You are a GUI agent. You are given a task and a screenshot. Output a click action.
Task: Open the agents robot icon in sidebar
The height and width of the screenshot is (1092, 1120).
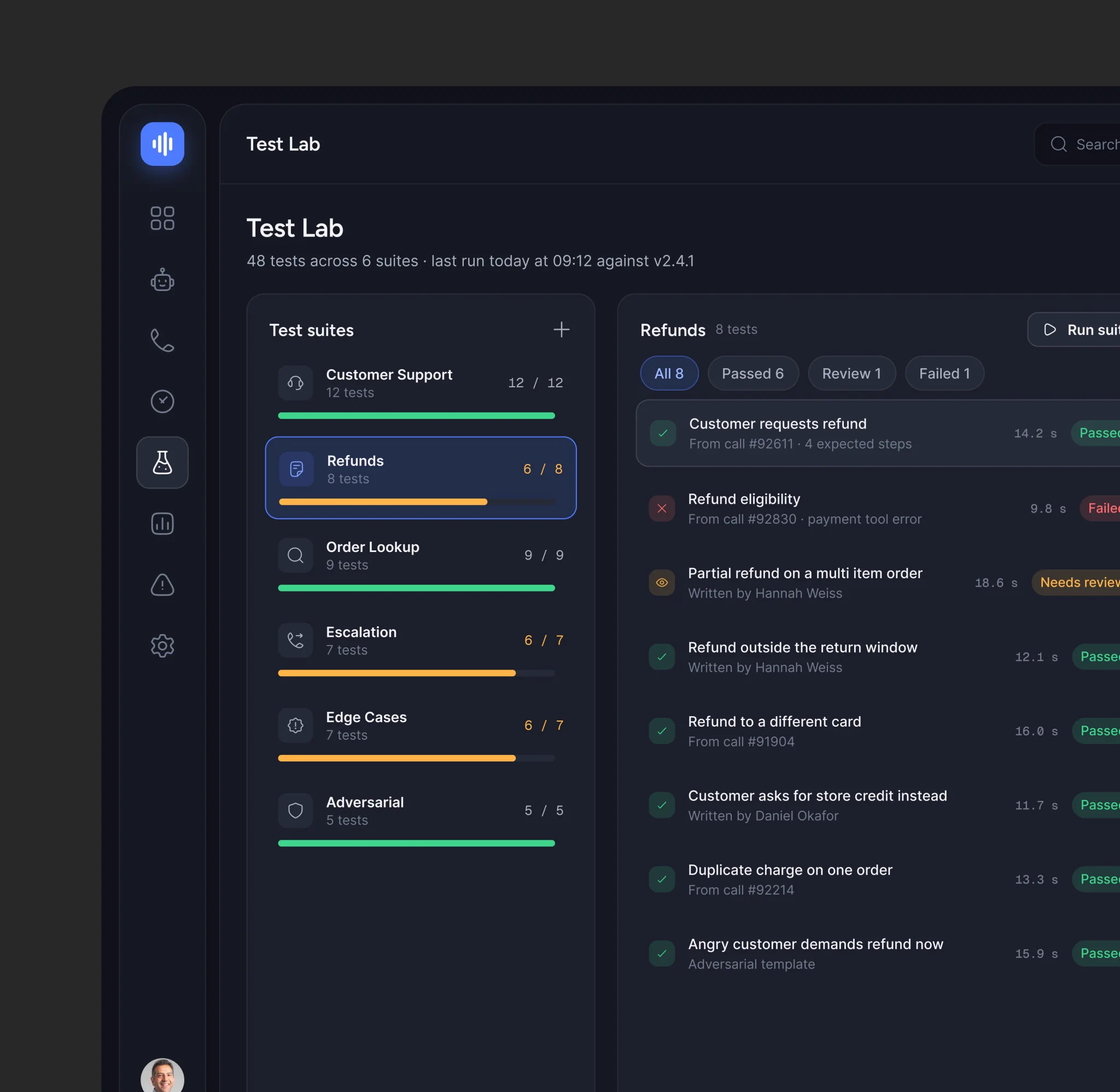(162, 280)
